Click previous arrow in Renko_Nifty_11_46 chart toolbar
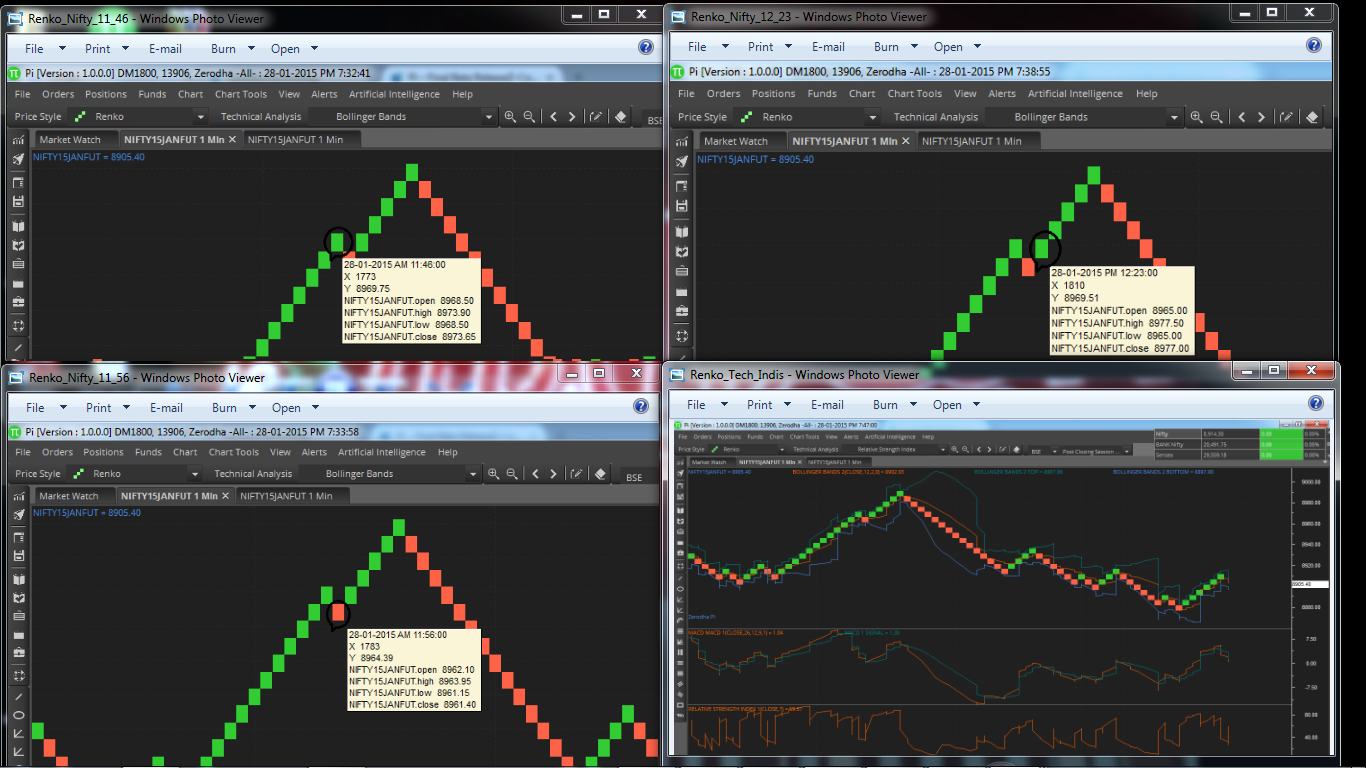Screen dimensions: 1366x768 click(553, 117)
